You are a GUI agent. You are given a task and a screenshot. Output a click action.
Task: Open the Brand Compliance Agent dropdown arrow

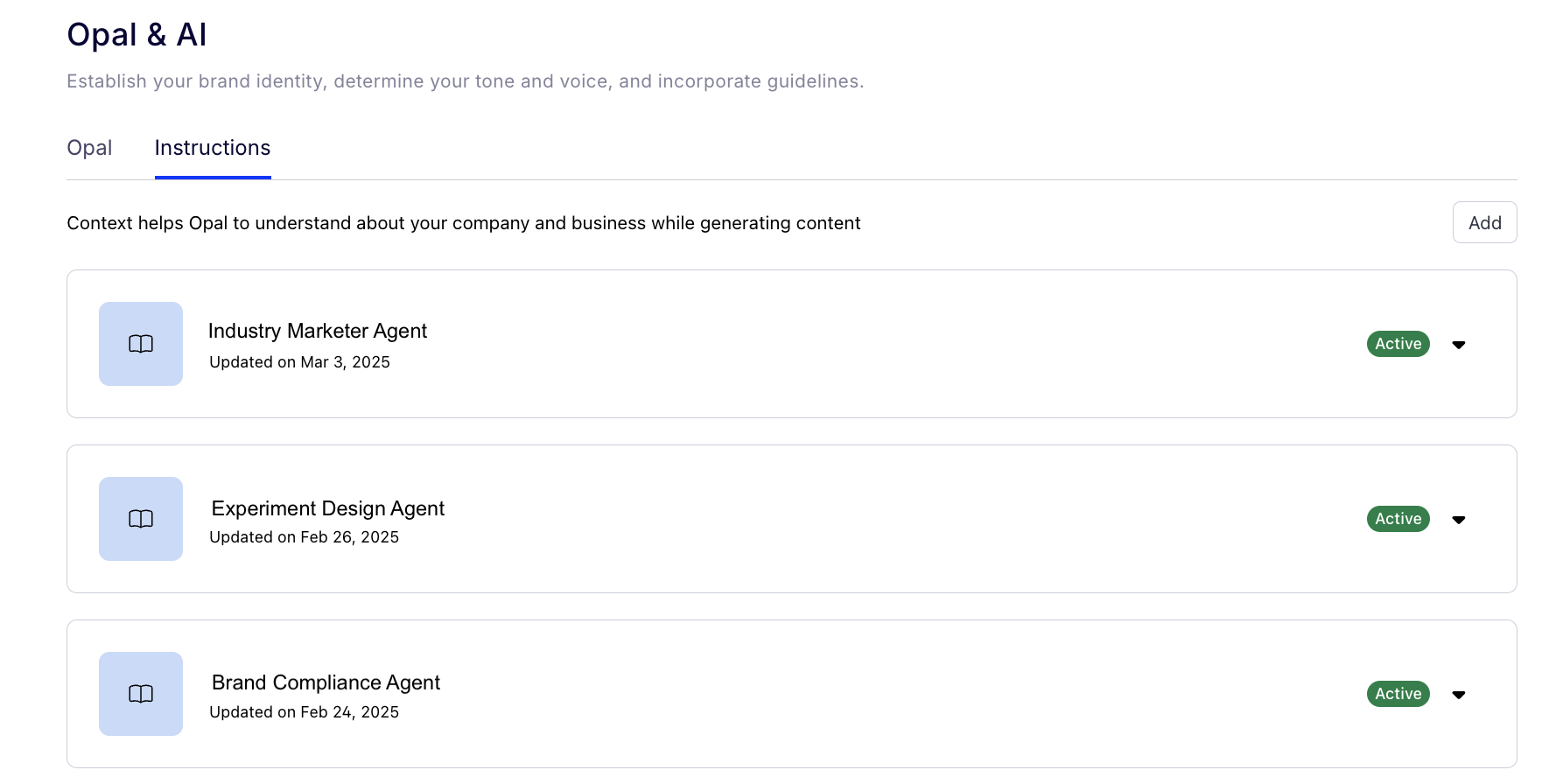[1459, 695]
